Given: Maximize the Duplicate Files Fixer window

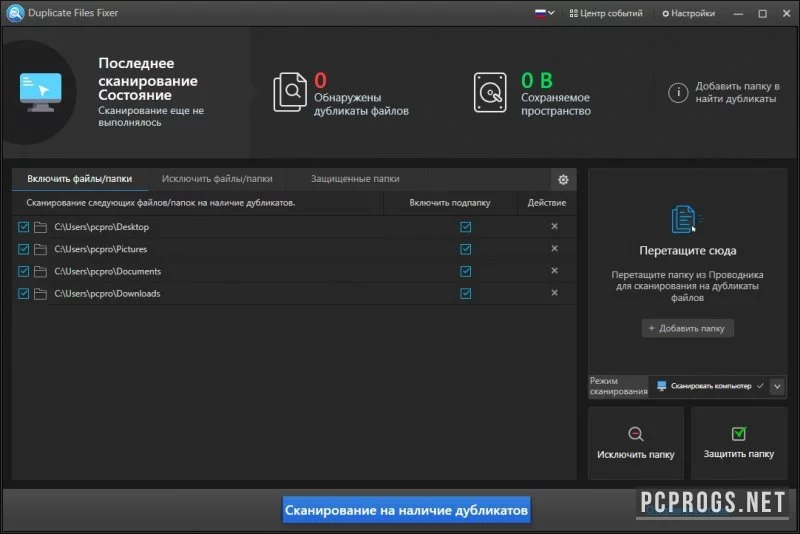Looking at the screenshot, I should pos(762,14).
